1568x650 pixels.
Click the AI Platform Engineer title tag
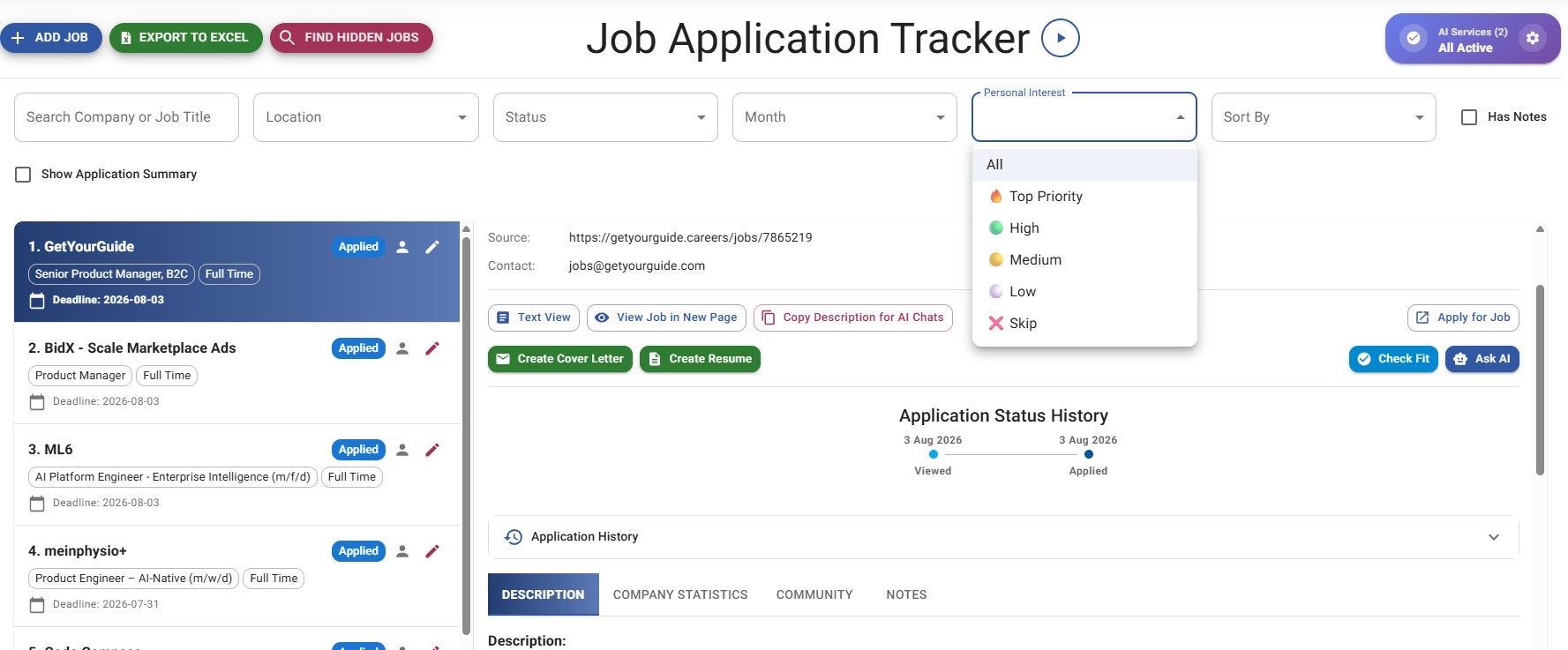pyautogui.click(x=173, y=477)
